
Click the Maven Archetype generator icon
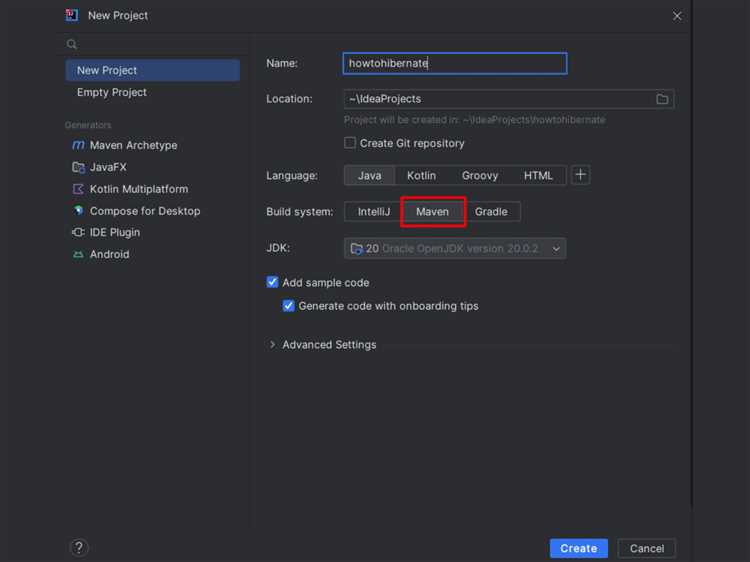[78, 145]
